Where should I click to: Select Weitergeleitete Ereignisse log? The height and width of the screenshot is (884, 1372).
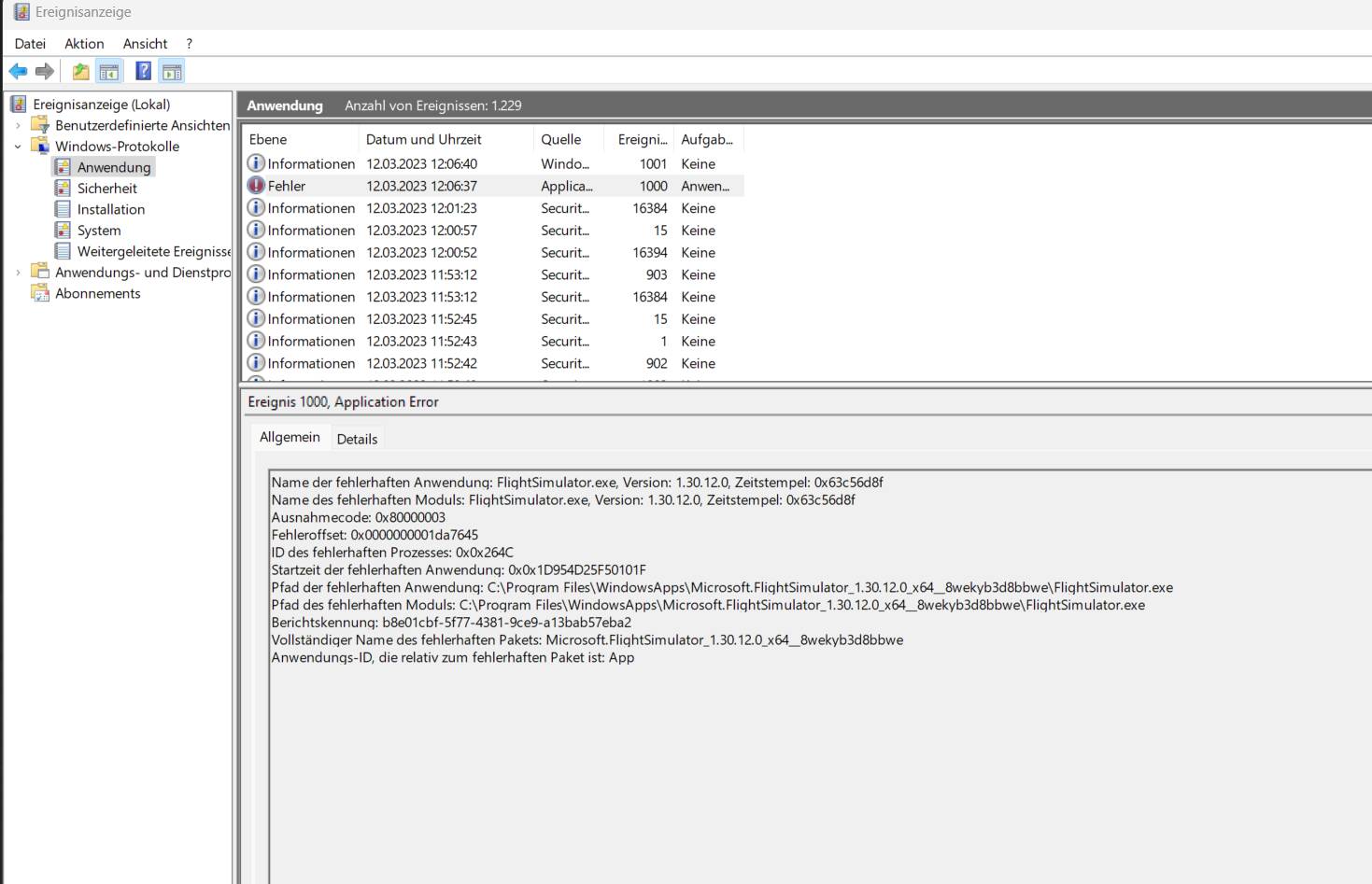tap(153, 251)
